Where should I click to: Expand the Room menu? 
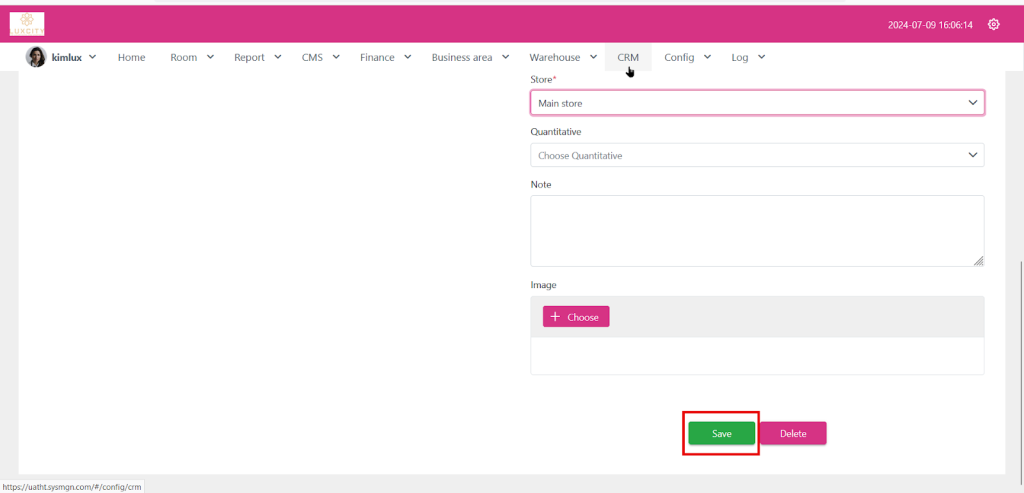191,58
